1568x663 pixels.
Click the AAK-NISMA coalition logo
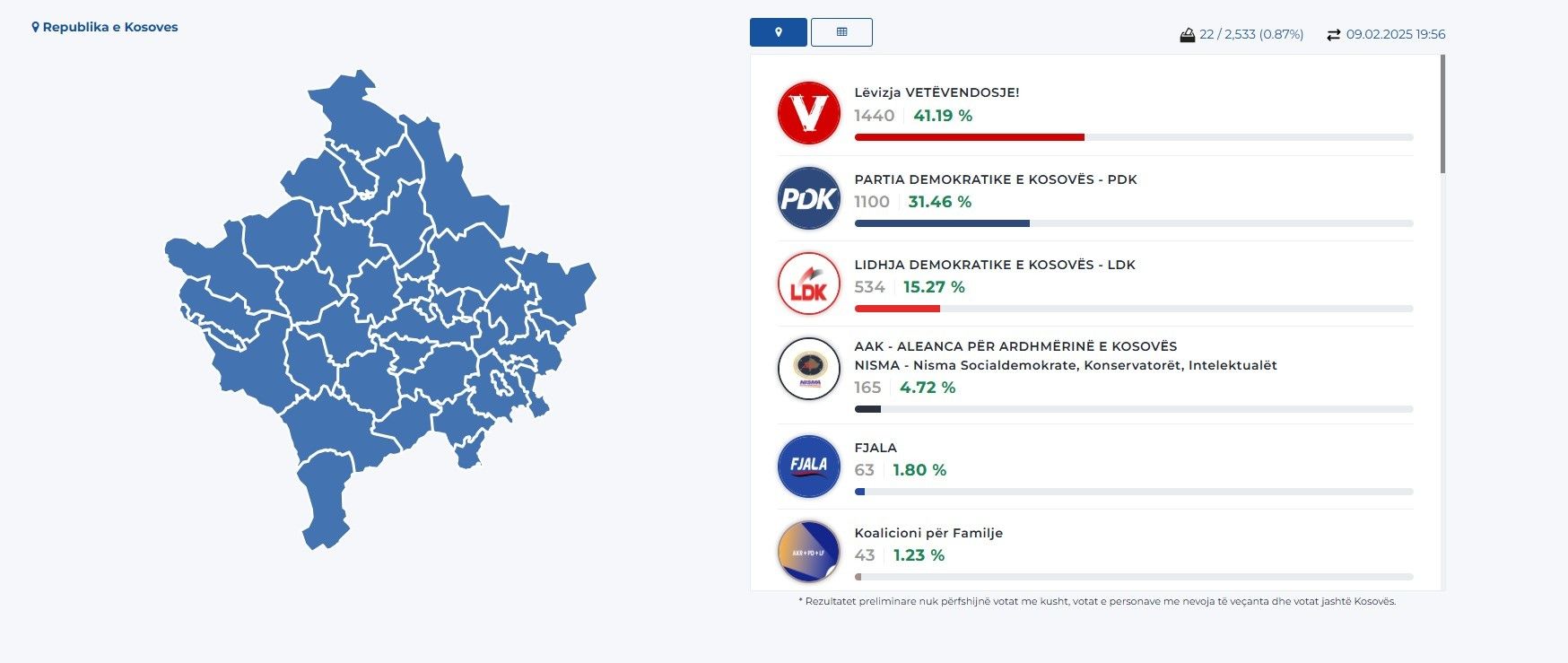pyautogui.click(x=808, y=368)
